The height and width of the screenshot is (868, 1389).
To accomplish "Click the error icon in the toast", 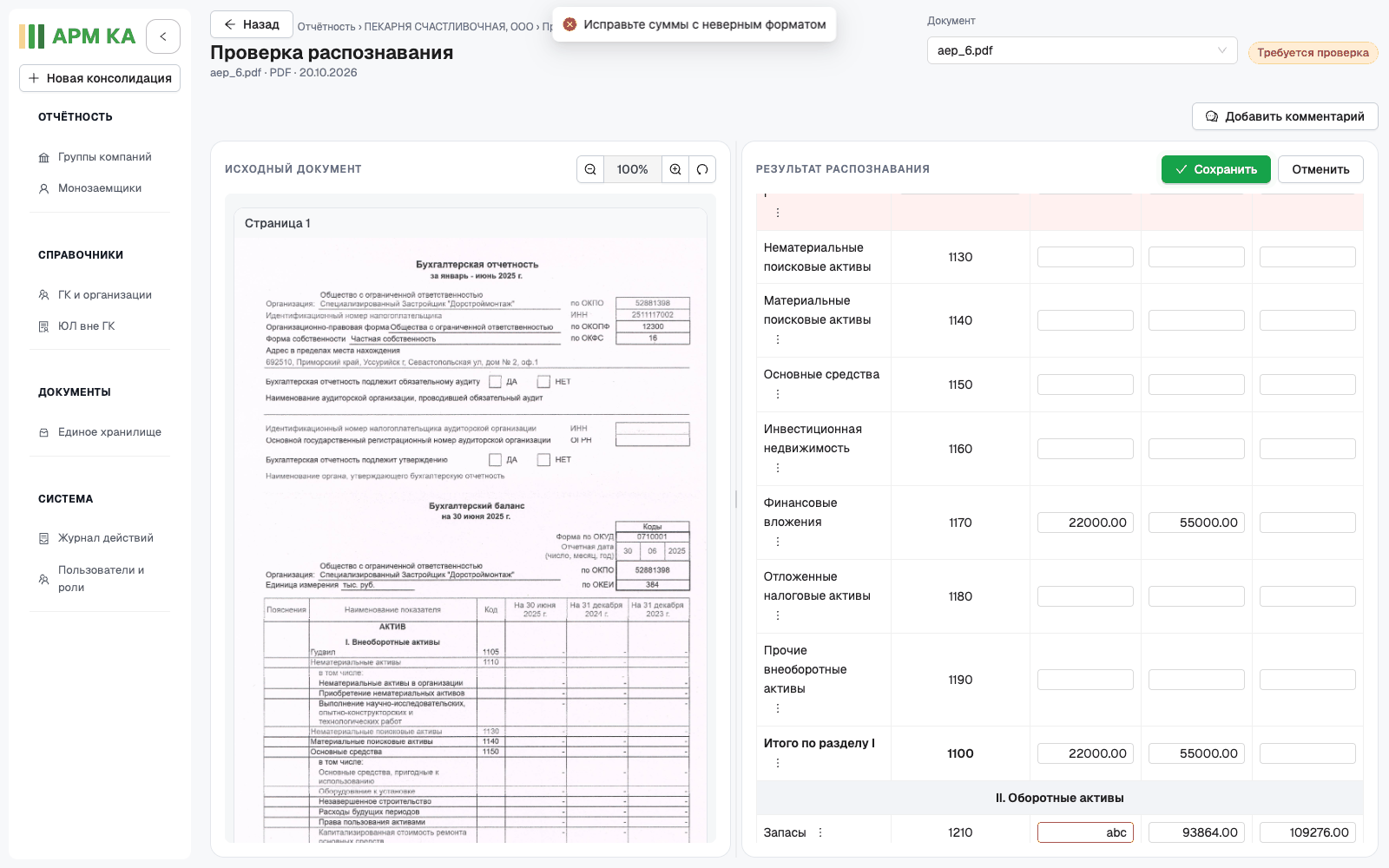I will tap(569, 24).
